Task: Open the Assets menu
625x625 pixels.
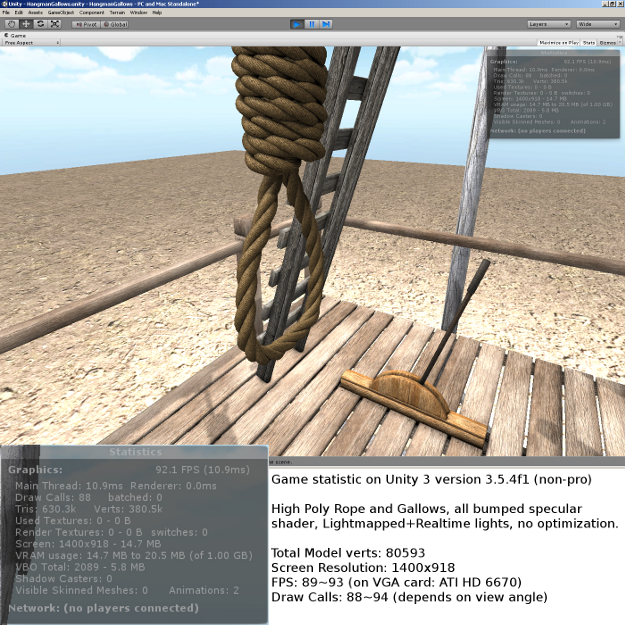Action: point(35,13)
